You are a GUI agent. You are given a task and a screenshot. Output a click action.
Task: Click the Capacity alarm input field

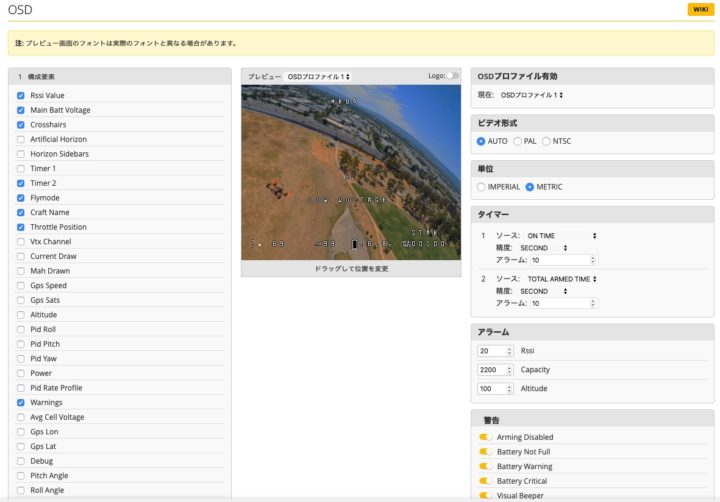[496, 370]
